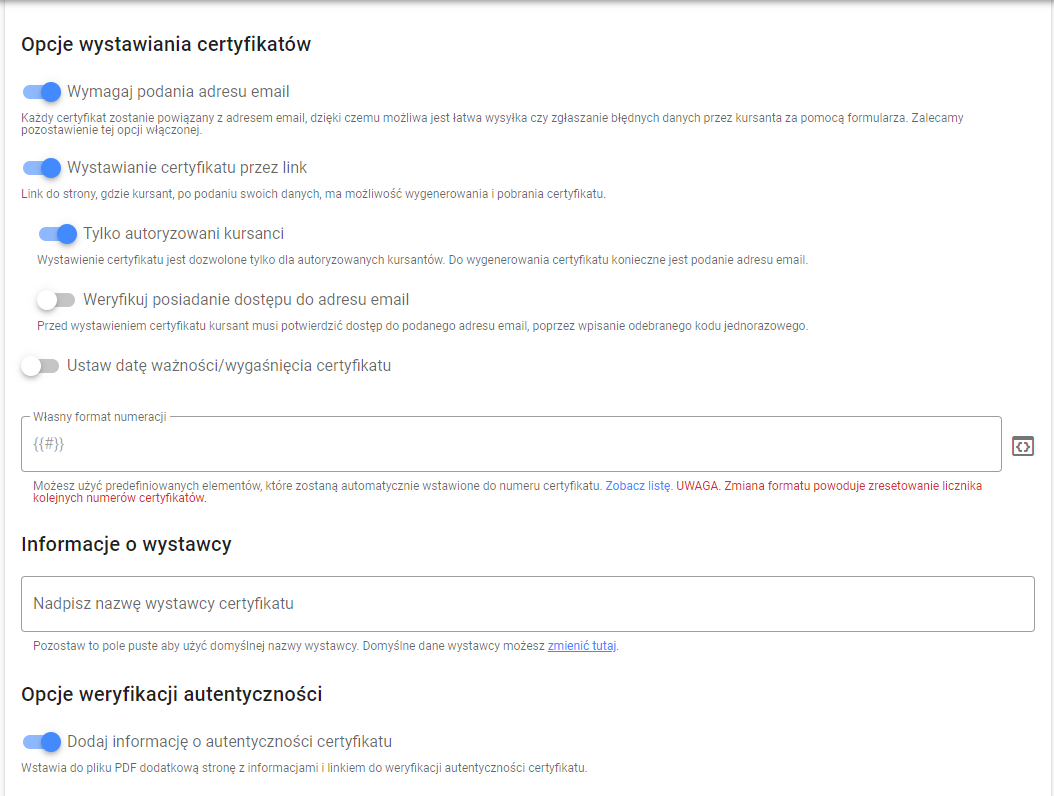The height and width of the screenshot is (796, 1054).
Task: Click the text 'Wstawia do pliku PDF dodatkową stronę'
Action: (x=304, y=768)
